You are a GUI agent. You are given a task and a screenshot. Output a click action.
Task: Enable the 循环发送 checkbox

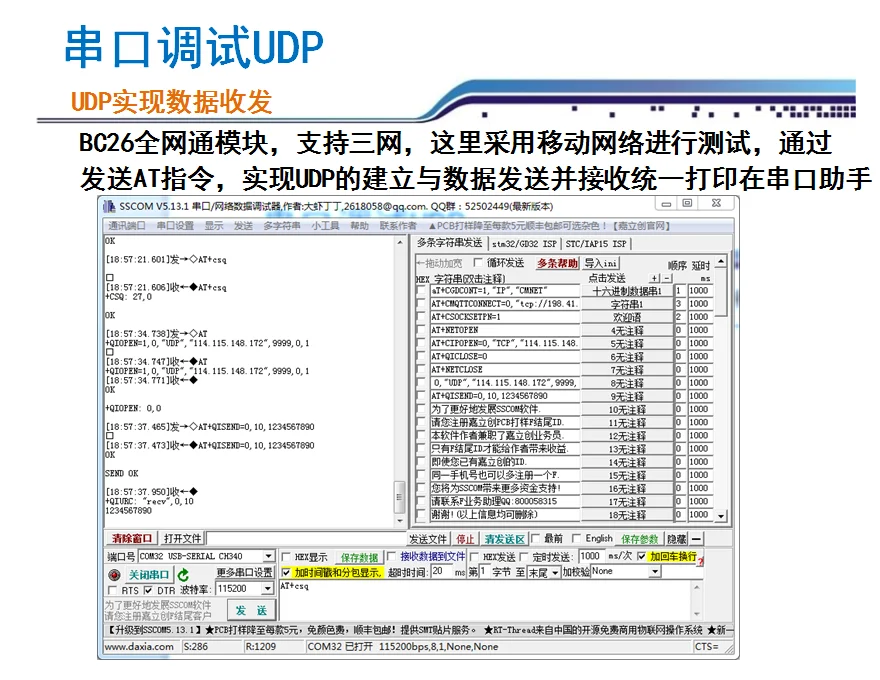coord(478,263)
